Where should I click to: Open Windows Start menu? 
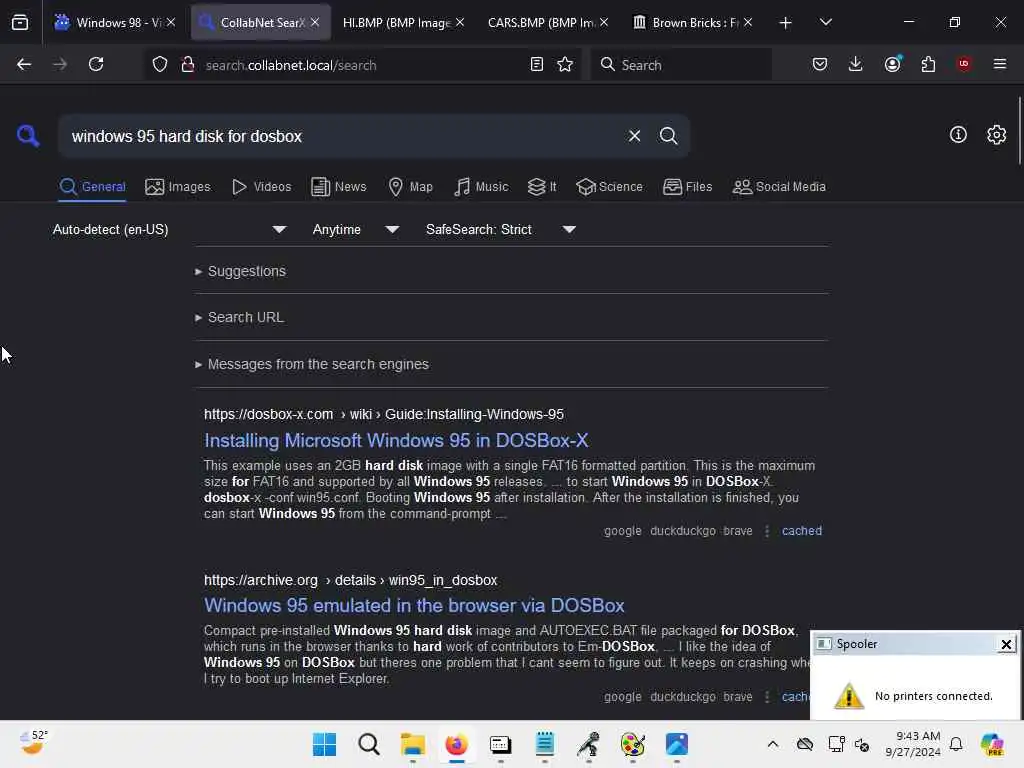tap(324, 744)
